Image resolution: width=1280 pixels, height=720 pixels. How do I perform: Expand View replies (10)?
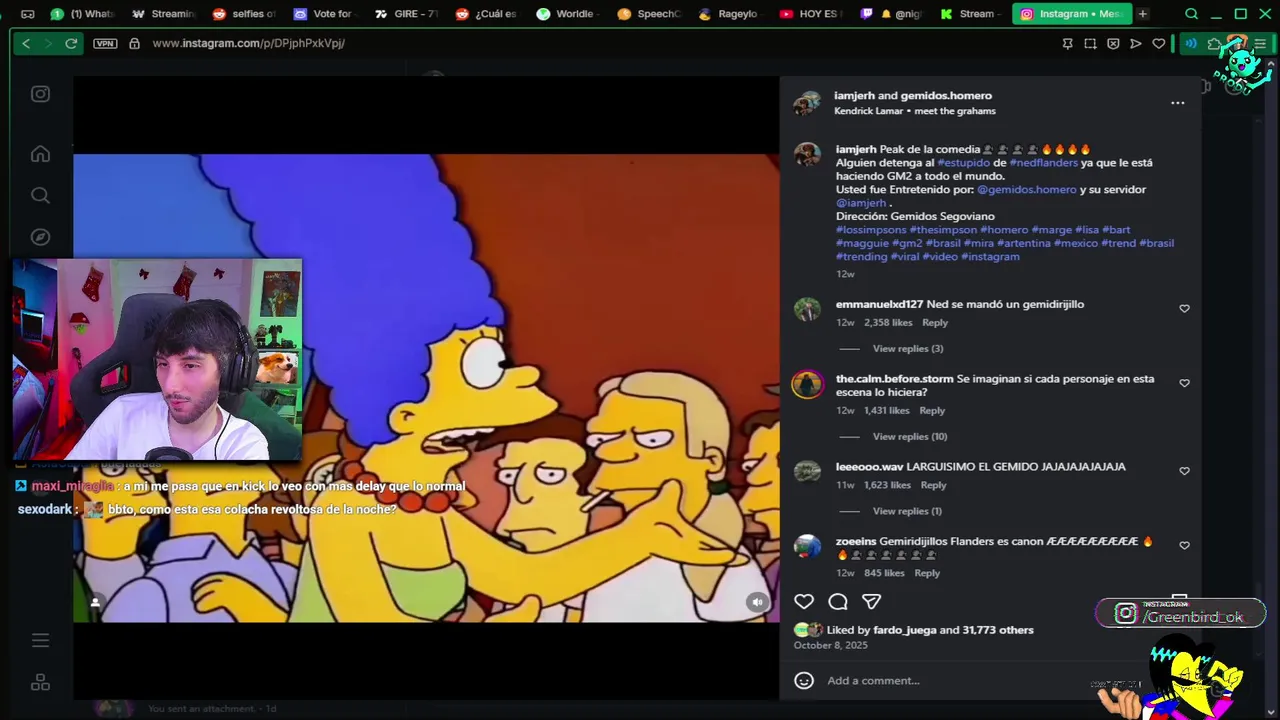(x=910, y=437)
